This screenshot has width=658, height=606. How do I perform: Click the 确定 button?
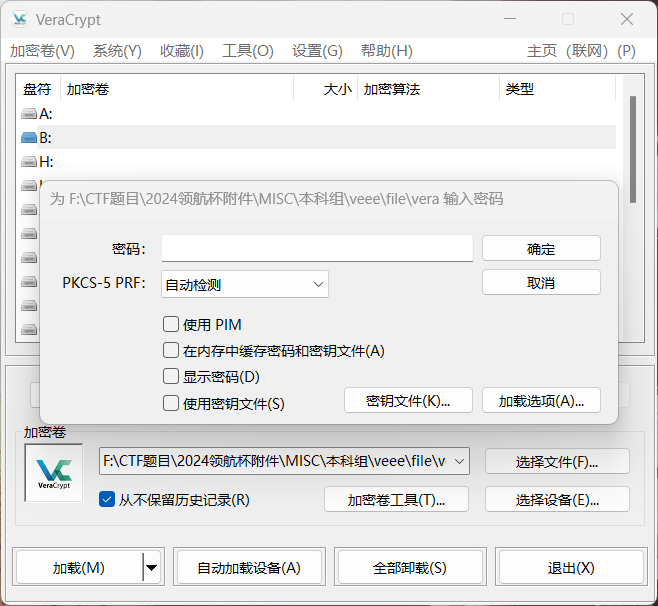[x=541, y=249]
